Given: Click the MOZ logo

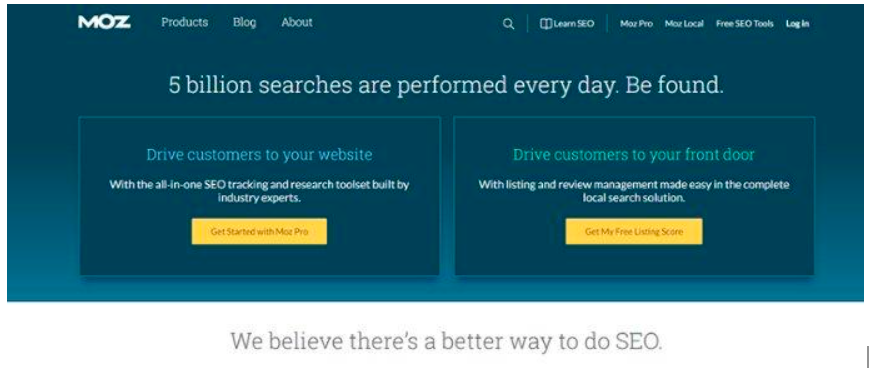Looking at the screenshot, I should pyautogui.click(x=104, y=23).
